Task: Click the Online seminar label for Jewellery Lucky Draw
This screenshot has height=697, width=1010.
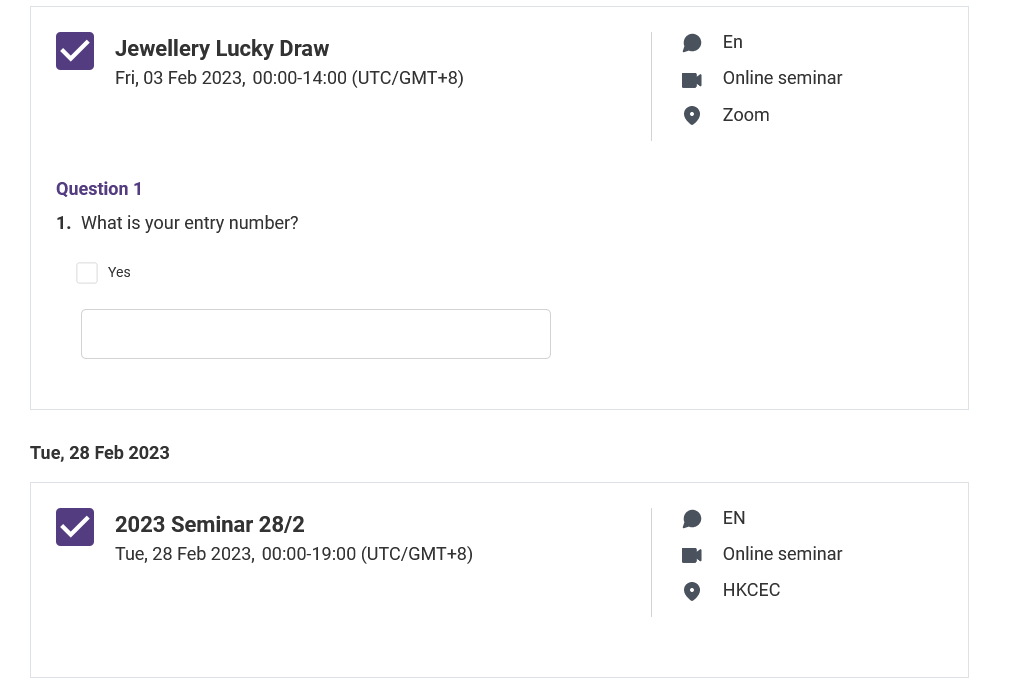Action: point(782,78)
